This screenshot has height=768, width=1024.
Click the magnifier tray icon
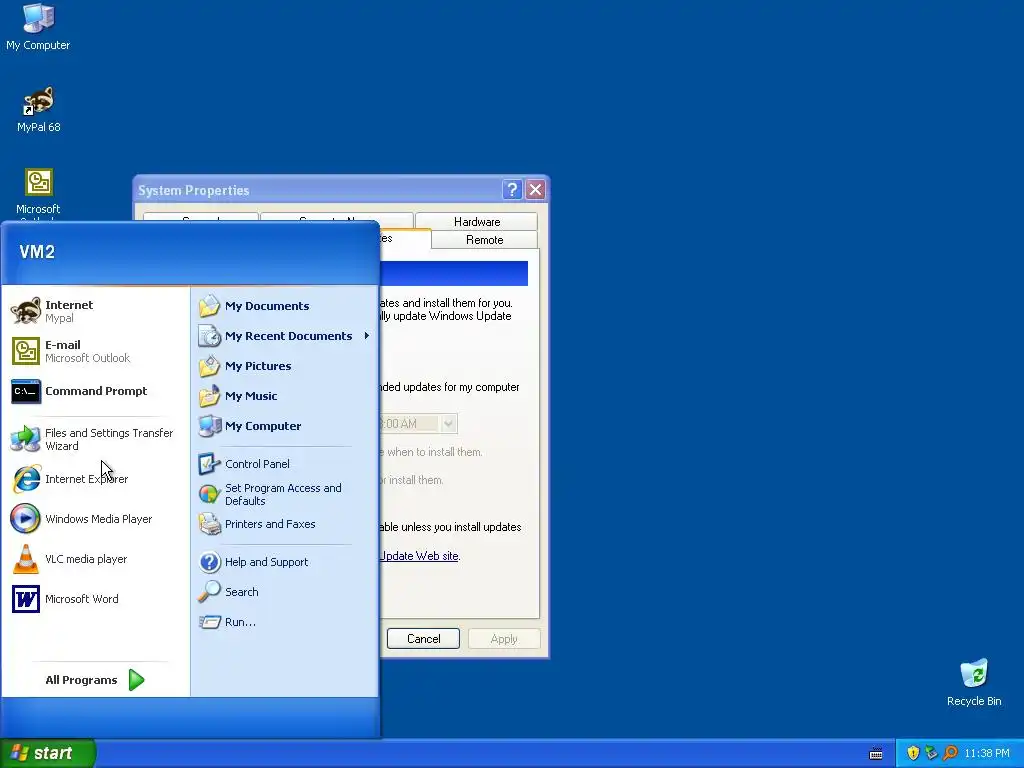(x=950, y=753)
